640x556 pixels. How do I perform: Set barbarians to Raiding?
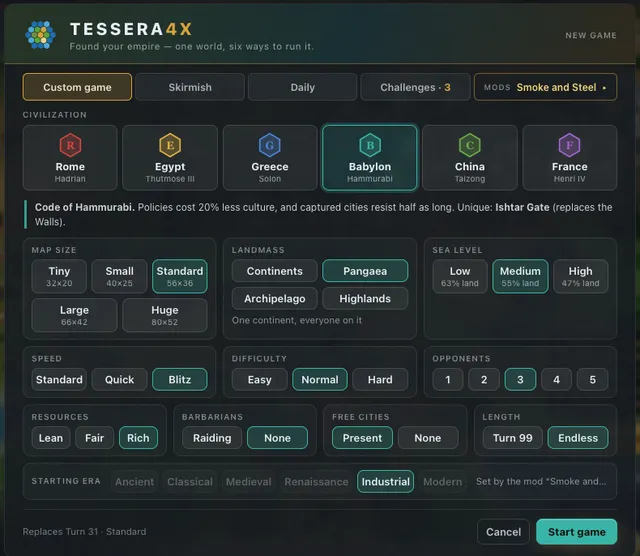pos(212,438)
